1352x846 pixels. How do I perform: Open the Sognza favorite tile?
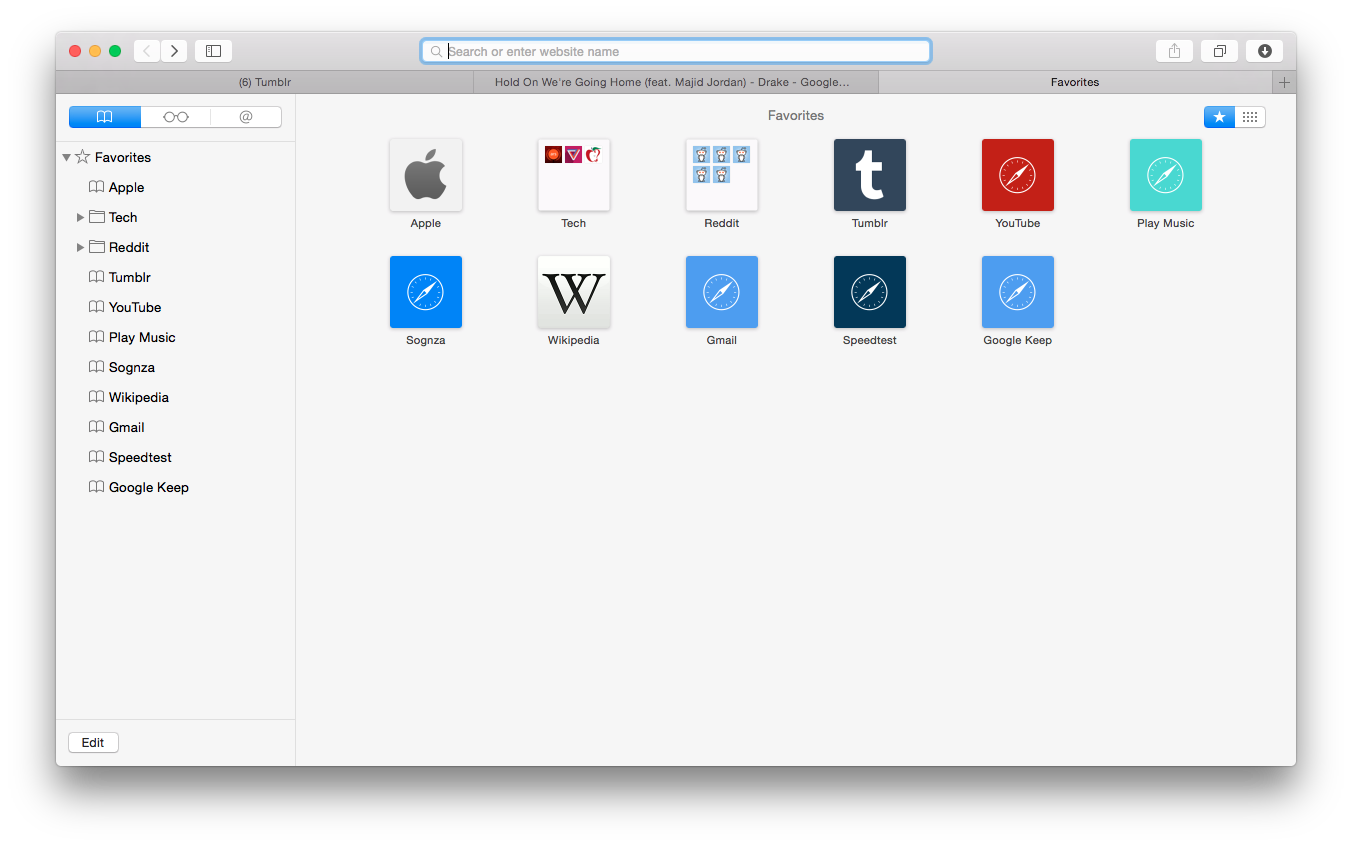426,292
